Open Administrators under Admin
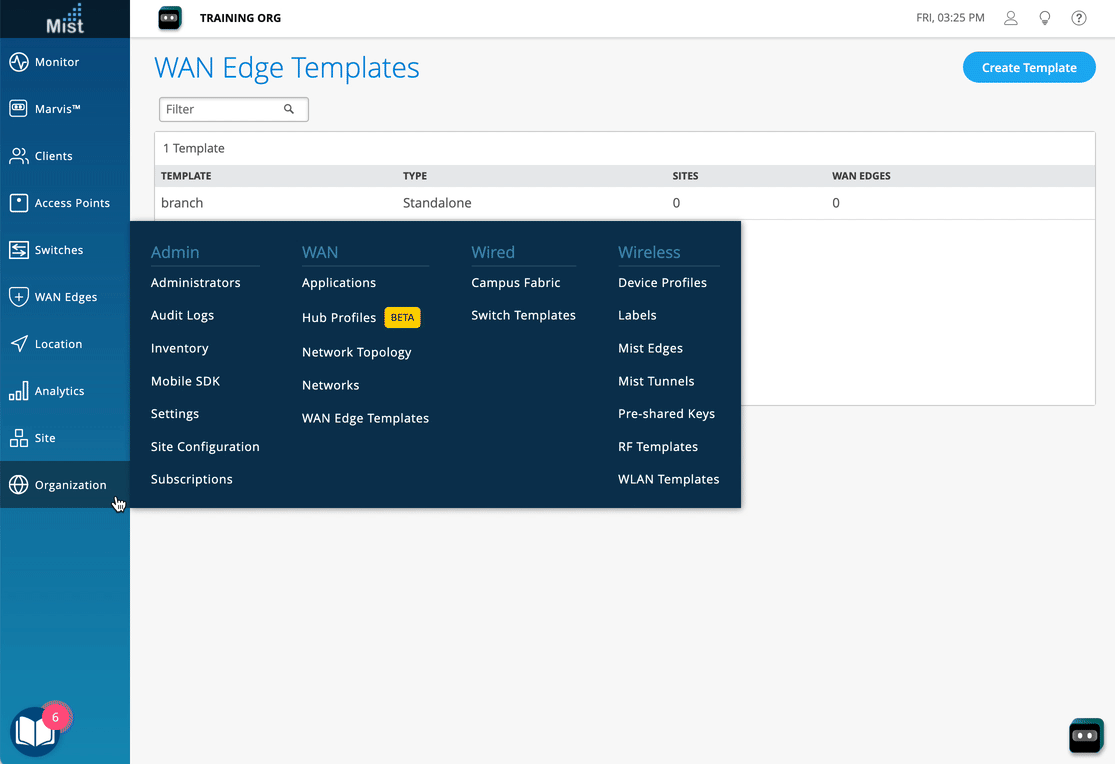The width and height of the screenshot is (1115, 764). [195, 283]
